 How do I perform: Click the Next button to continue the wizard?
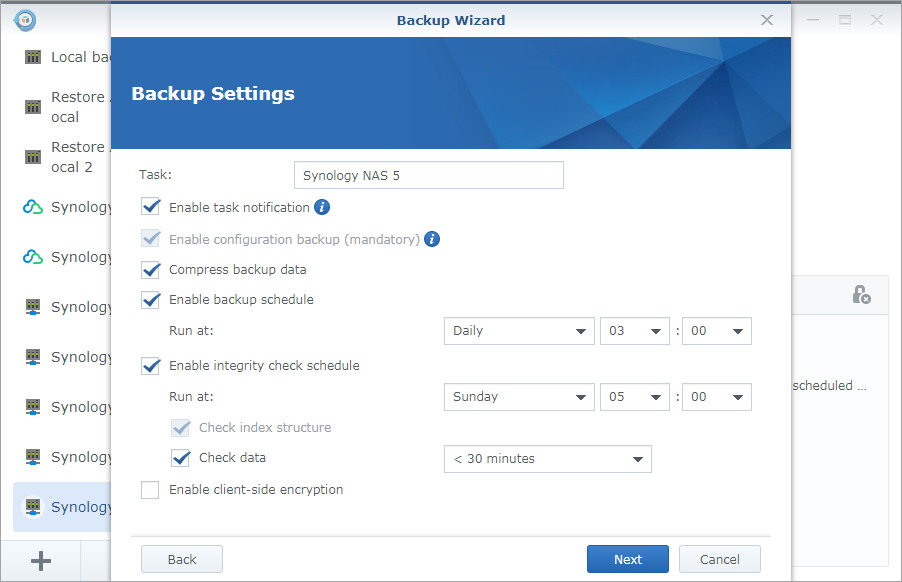pos(627,559)
